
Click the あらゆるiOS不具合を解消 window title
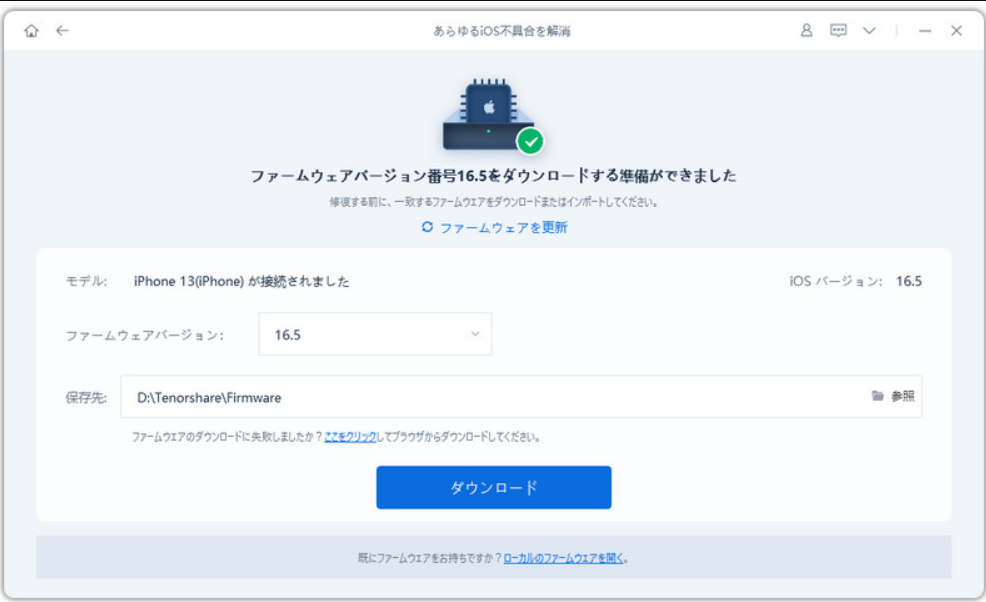(x=502, y=31)
